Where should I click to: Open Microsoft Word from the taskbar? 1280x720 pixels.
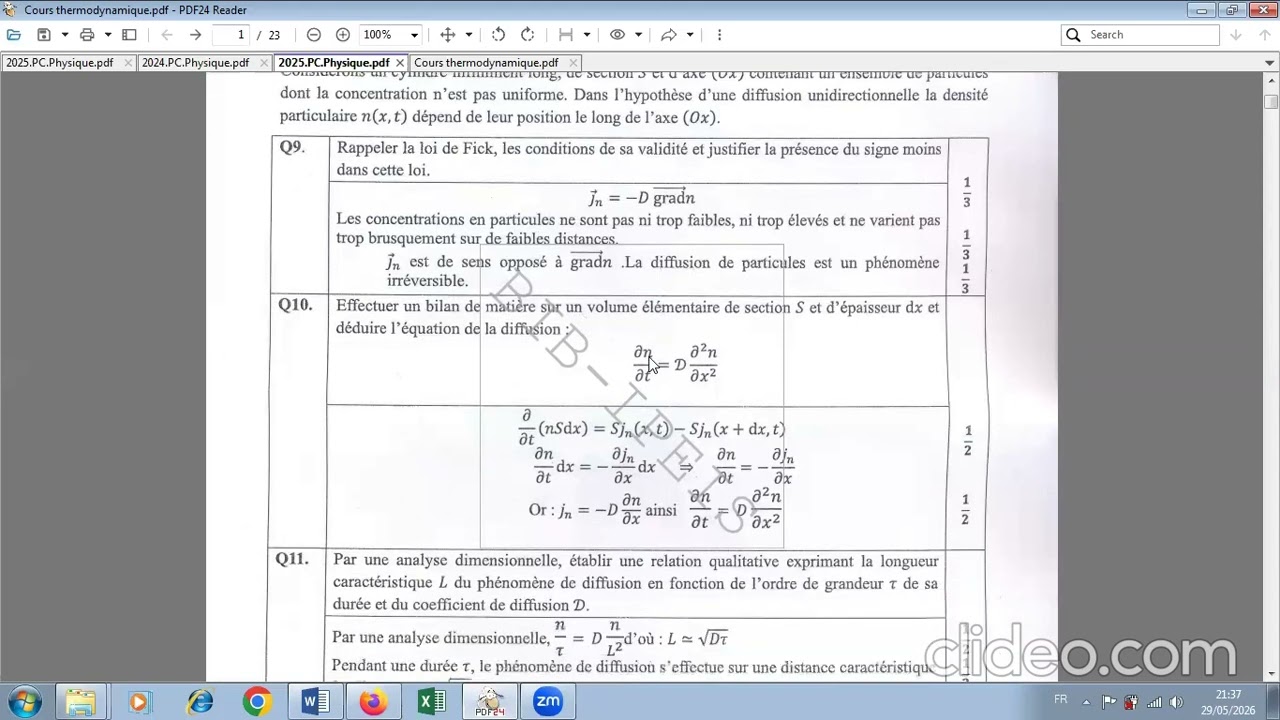pyautogui.click(x=315, y=702)
